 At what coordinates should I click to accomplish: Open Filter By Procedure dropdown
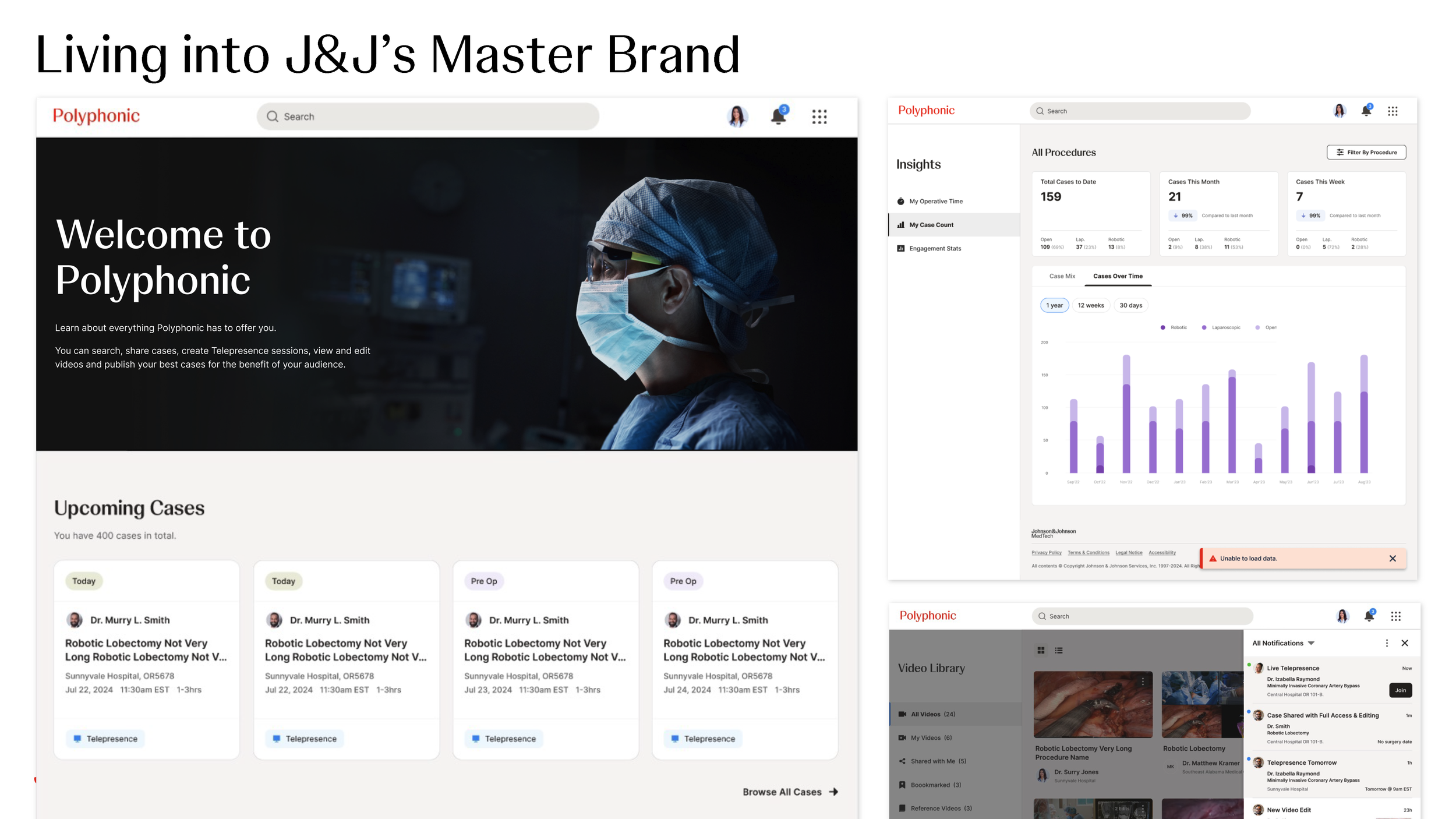pyautogui.click(x=1366, y=152)
